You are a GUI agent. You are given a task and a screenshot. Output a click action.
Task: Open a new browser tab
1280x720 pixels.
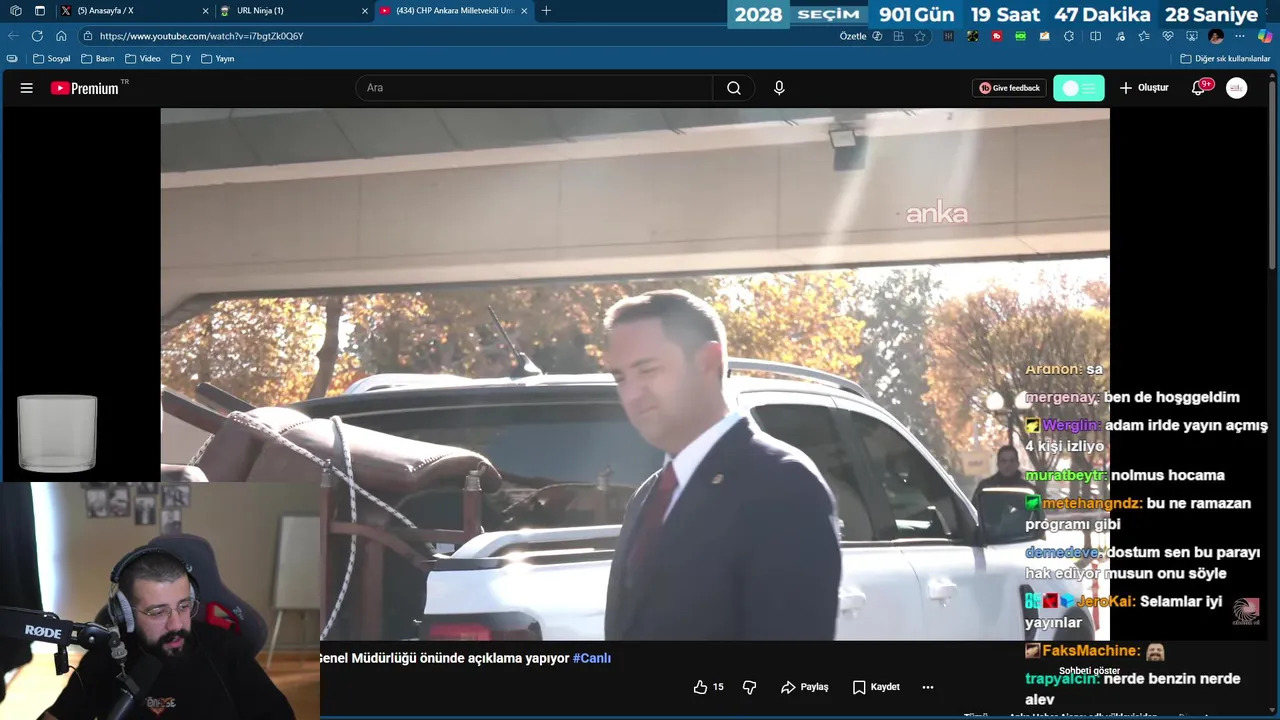546,11
